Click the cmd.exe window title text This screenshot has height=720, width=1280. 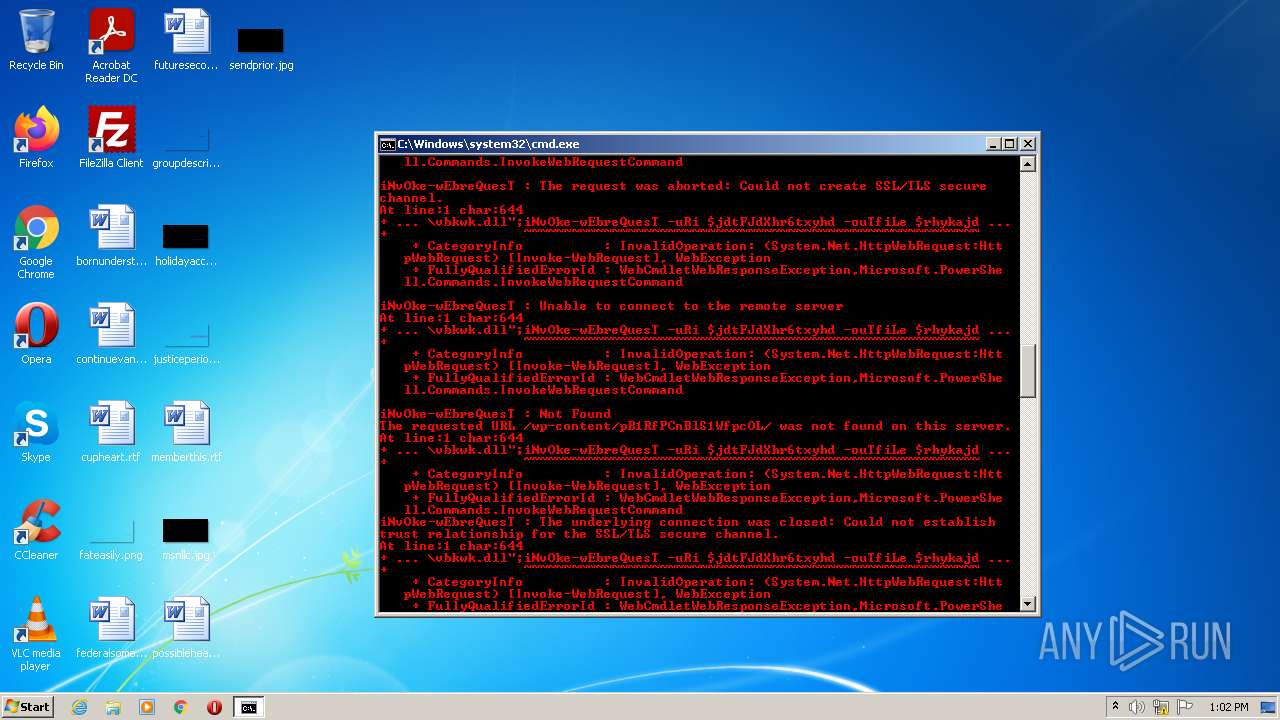pos(488,144)
